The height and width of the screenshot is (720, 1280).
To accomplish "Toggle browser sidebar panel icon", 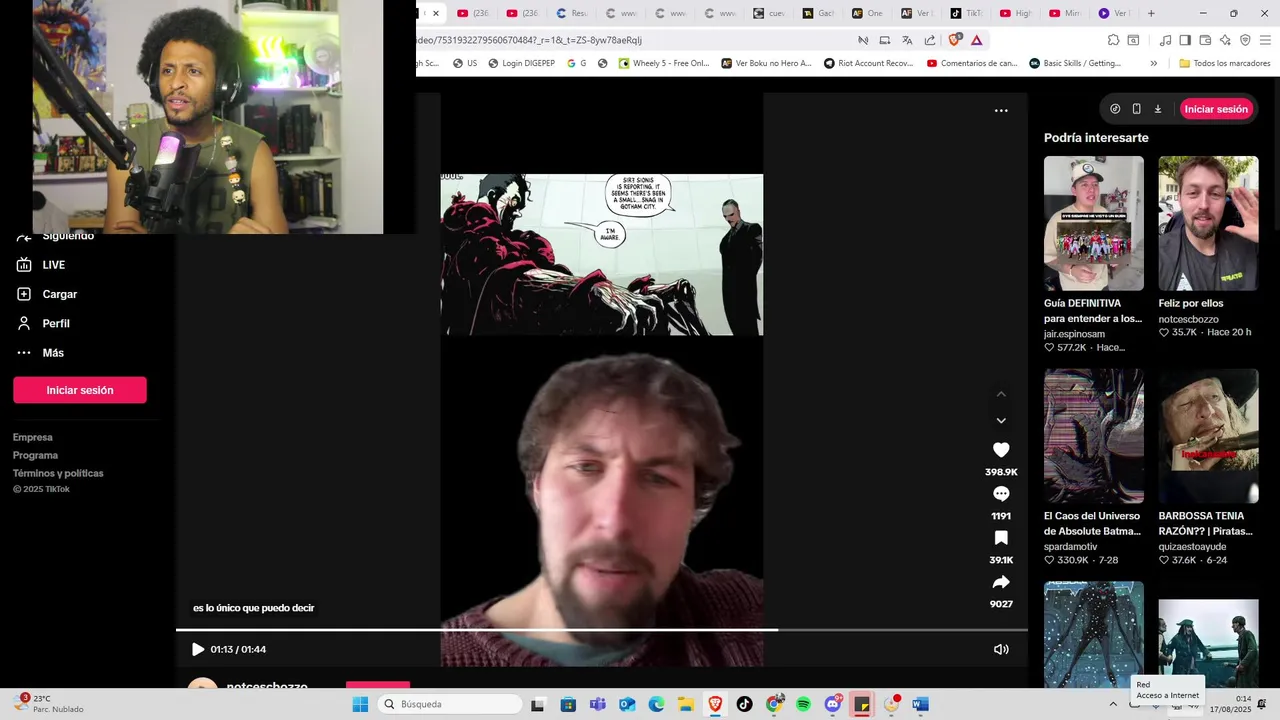I will point(1185,40).
